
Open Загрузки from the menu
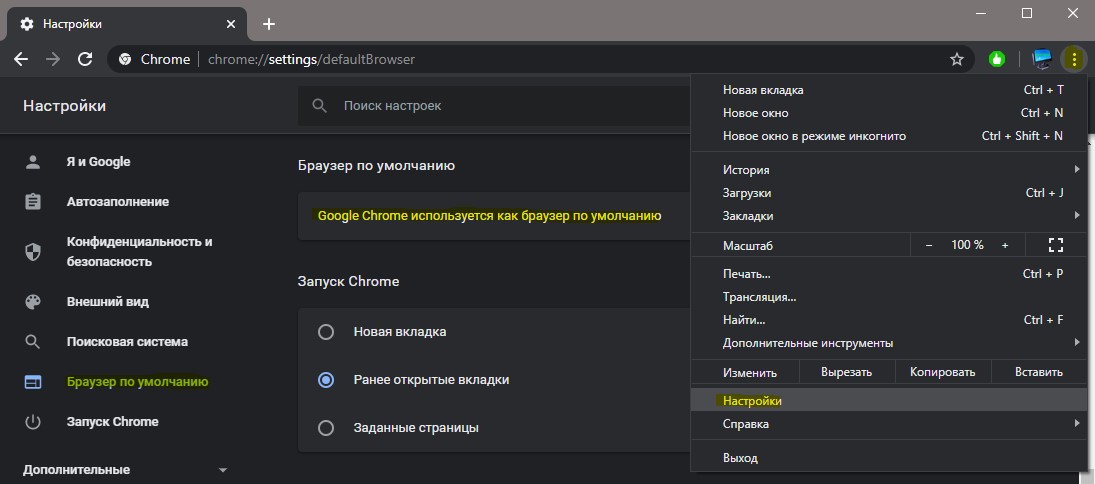888,193
